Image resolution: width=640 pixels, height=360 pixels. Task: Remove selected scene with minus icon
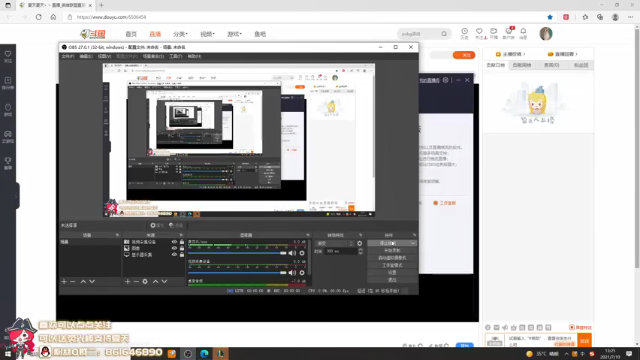coord(73,281)
